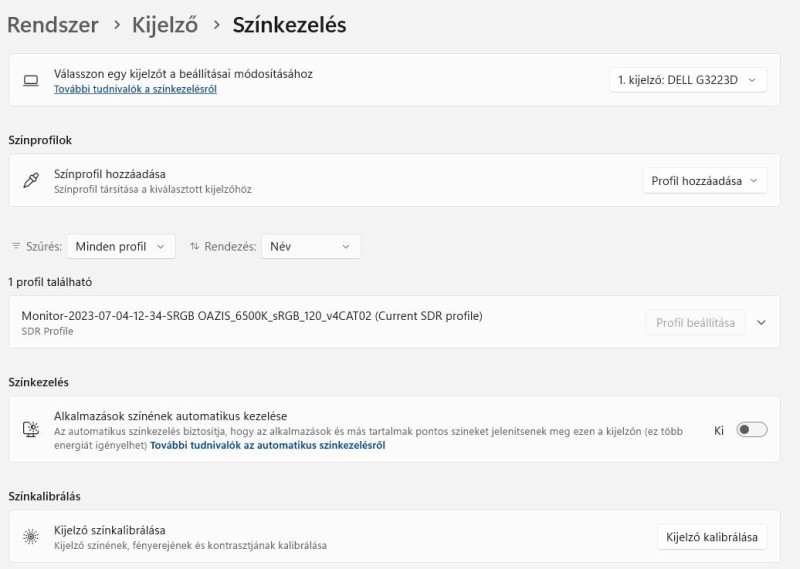Screen dimensions: 800x569
Task: Click the Profil beállítása button
Action: 695,323
